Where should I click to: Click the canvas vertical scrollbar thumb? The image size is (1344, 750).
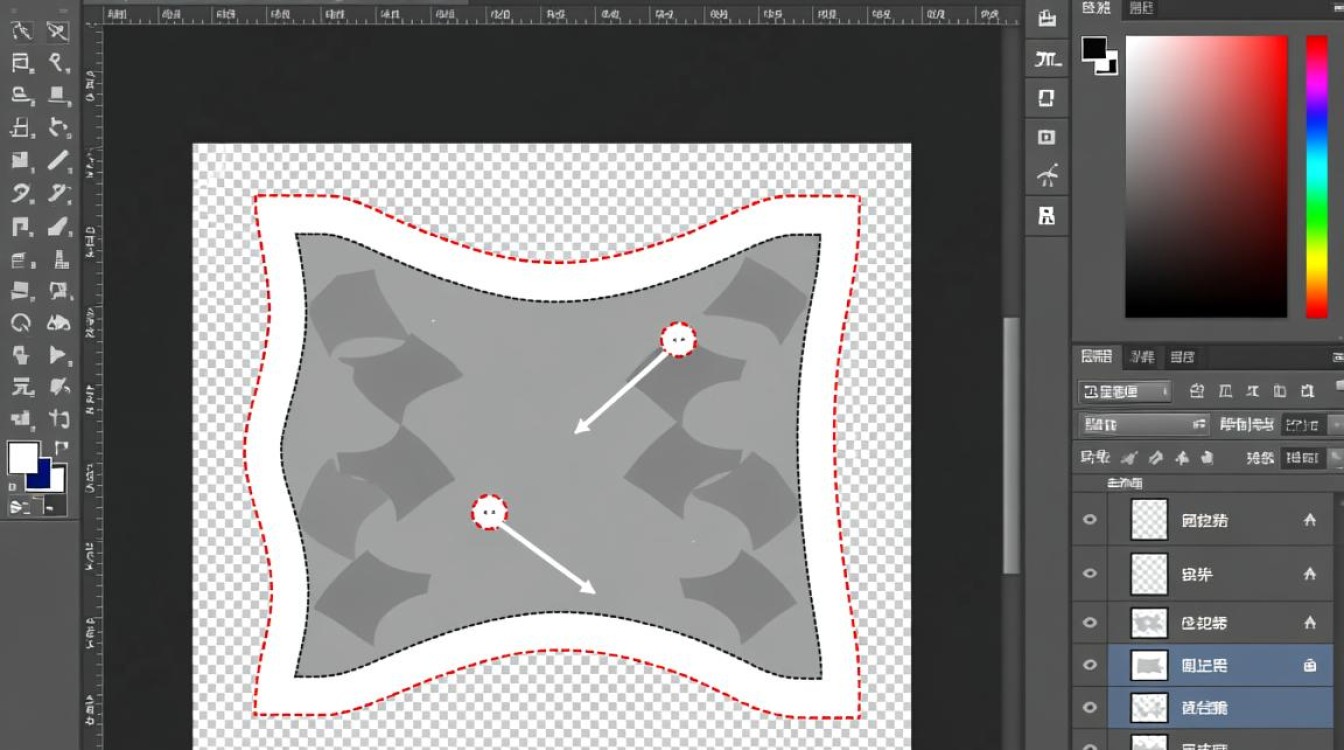pos(1012,446)
